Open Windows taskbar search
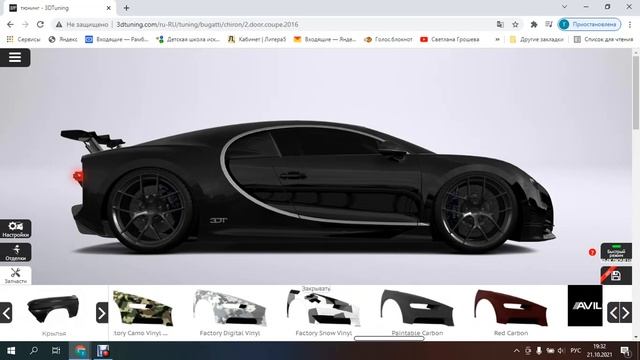This screenshot has height=360, width=640. (x=34, y=351)
